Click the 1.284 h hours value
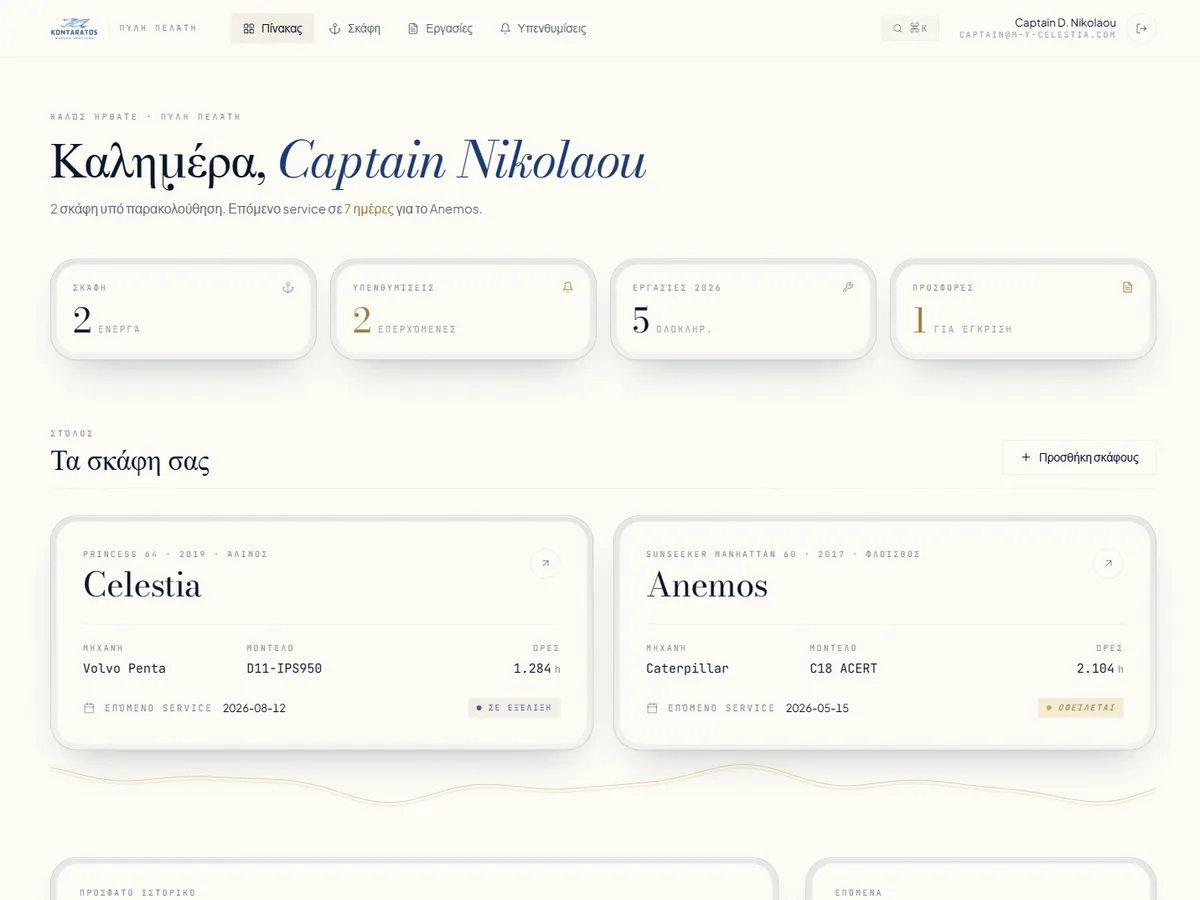Image resolution: width=1200 pixels, height=900 pixels. coord(537,668)
